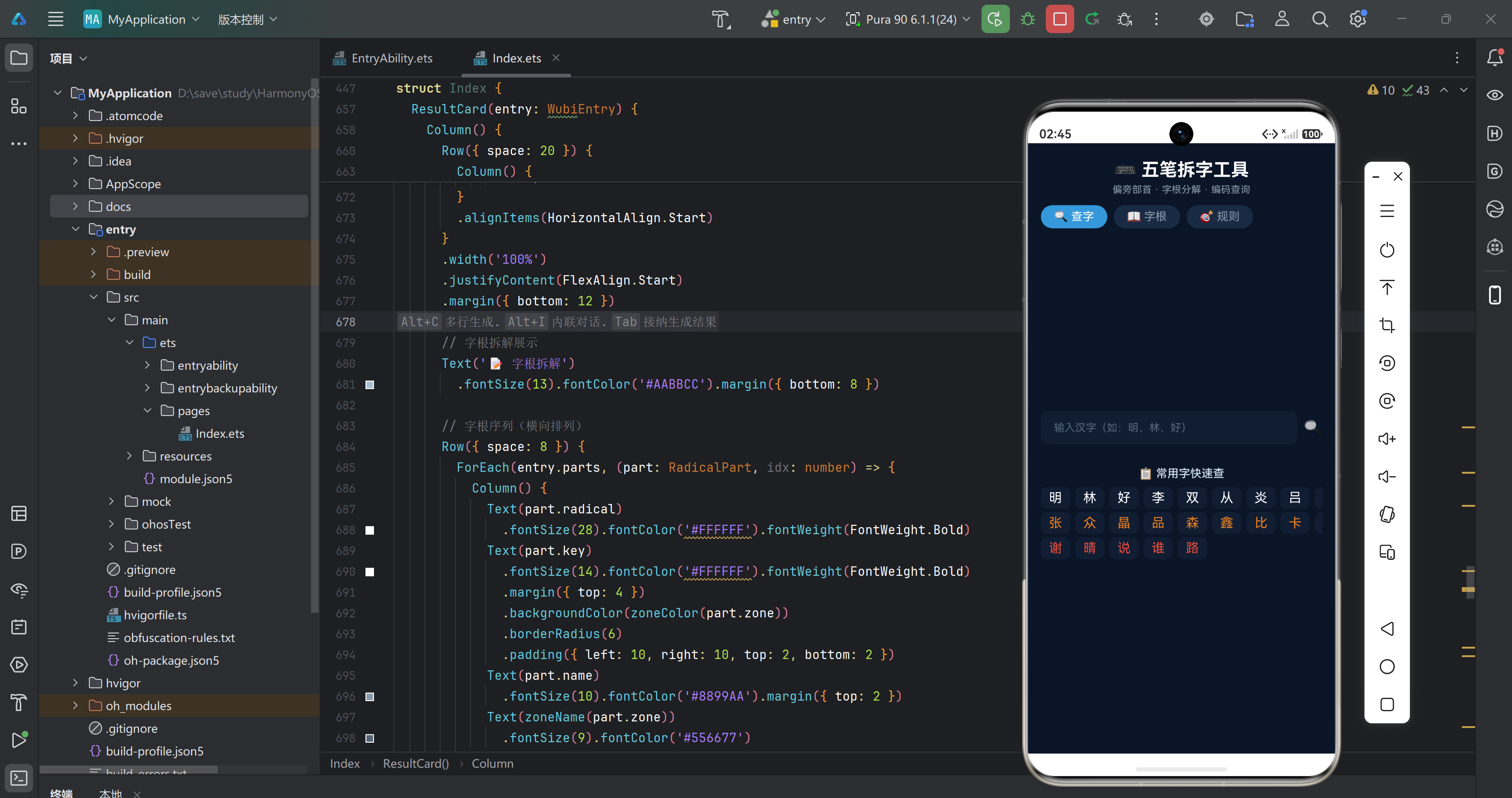The image size is (1512, 798).
Task: Click the #FFFFFF color swatch on line 688
Action: 370,530
